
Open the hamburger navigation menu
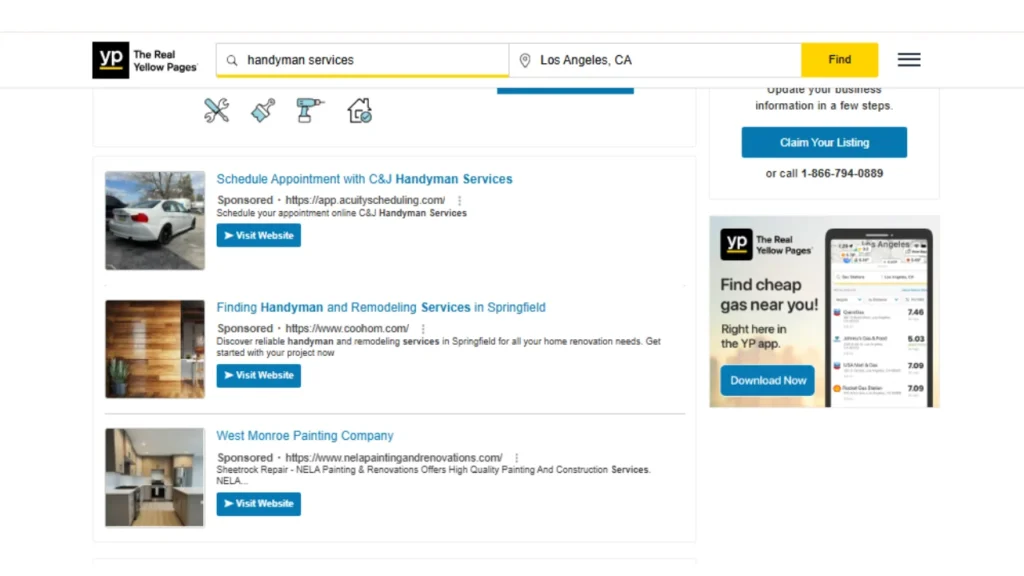tap(908, 59)
